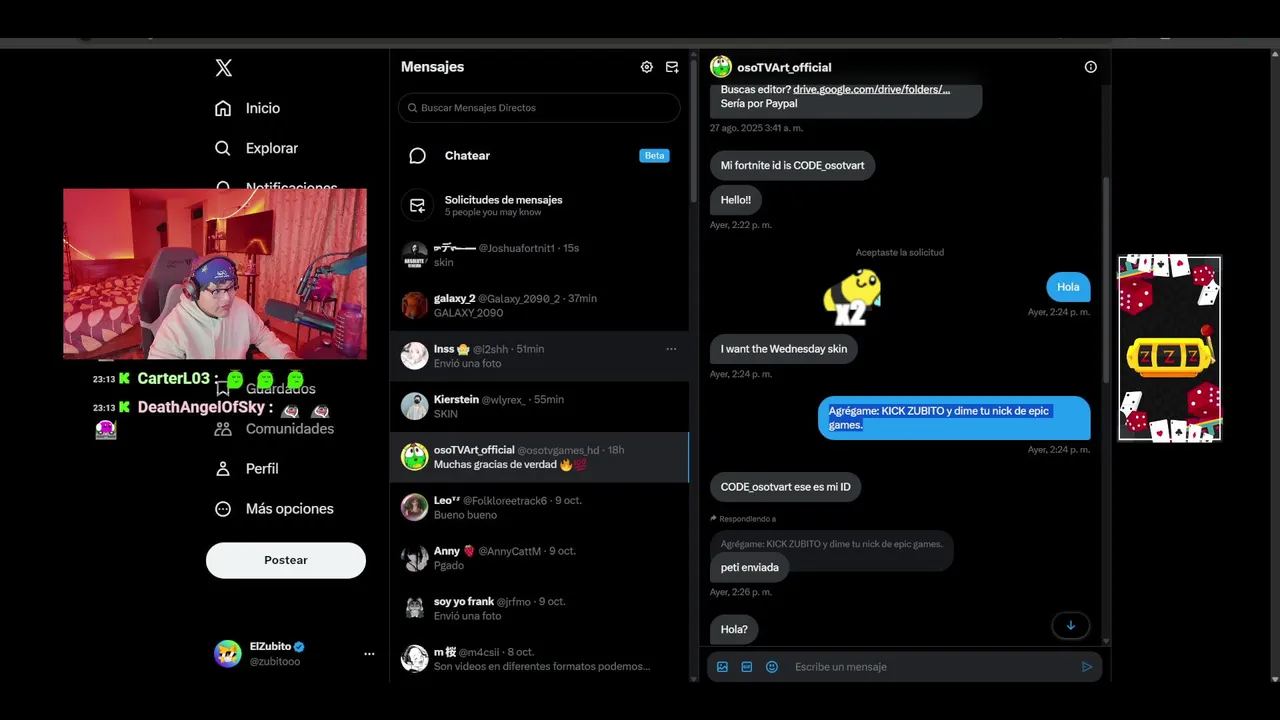
Task: Open Inicio from the sidebar
Action: (x=247, y=108)
